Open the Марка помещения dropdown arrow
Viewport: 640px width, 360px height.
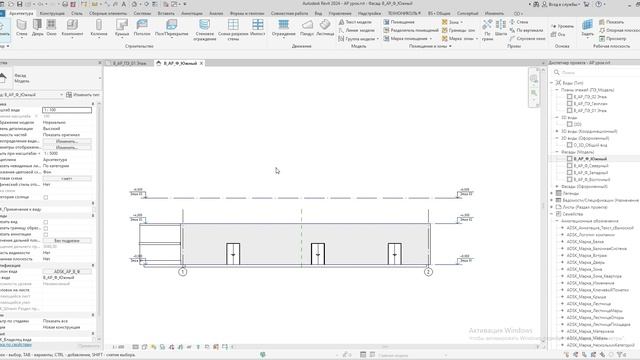pyautogui.click(x=431, y=39)
